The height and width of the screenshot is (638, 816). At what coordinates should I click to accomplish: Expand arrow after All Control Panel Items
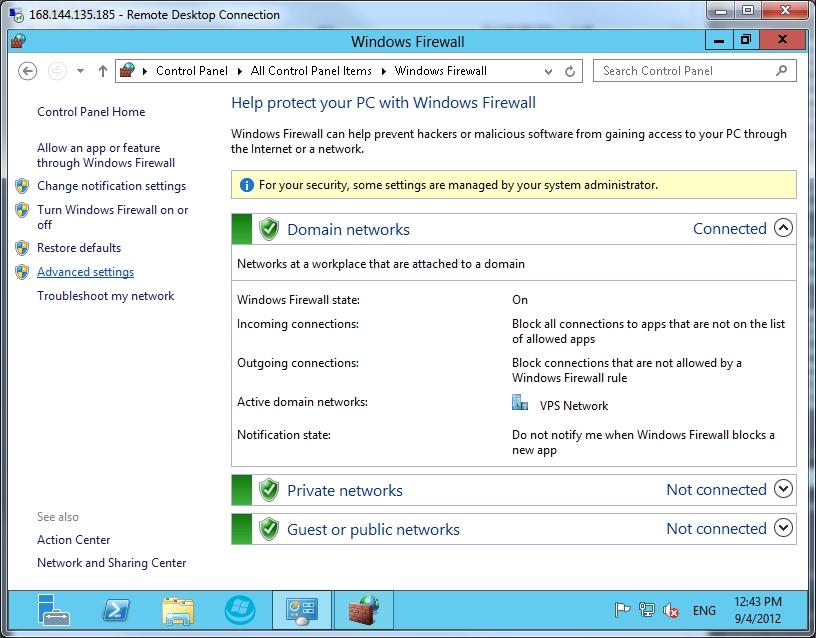tap(384, 71)
